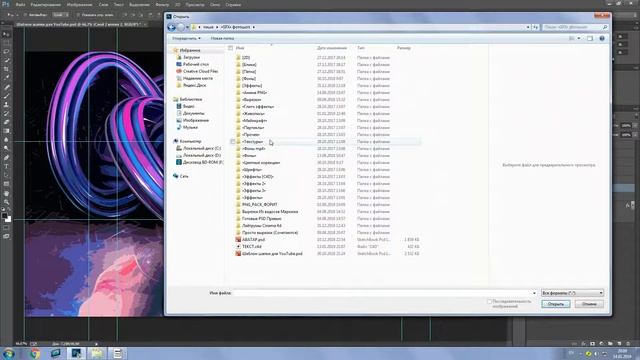
Task: Select the Hand tool
Action: (7, 193)
